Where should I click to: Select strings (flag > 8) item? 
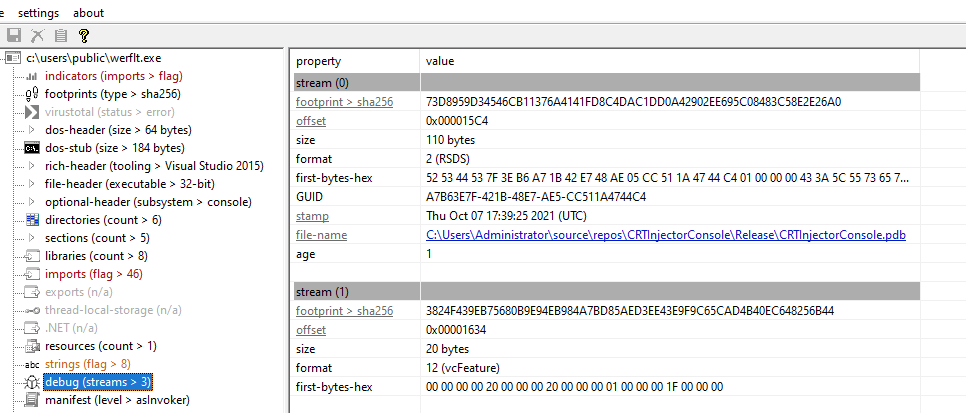(x=88, y=364)
